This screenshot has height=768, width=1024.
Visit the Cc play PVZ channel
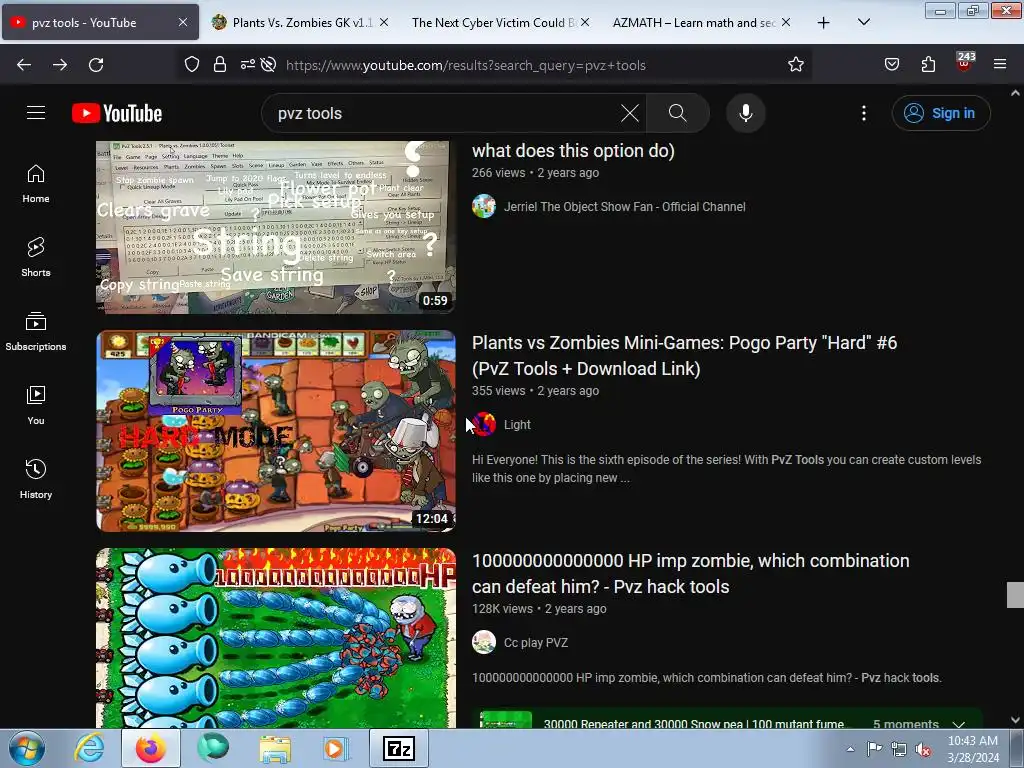pos(536,643)
